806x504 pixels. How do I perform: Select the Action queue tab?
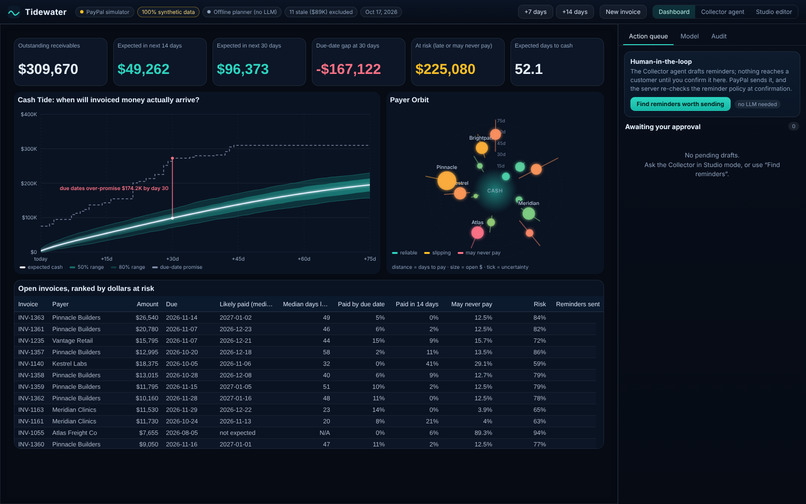[648, 36]
